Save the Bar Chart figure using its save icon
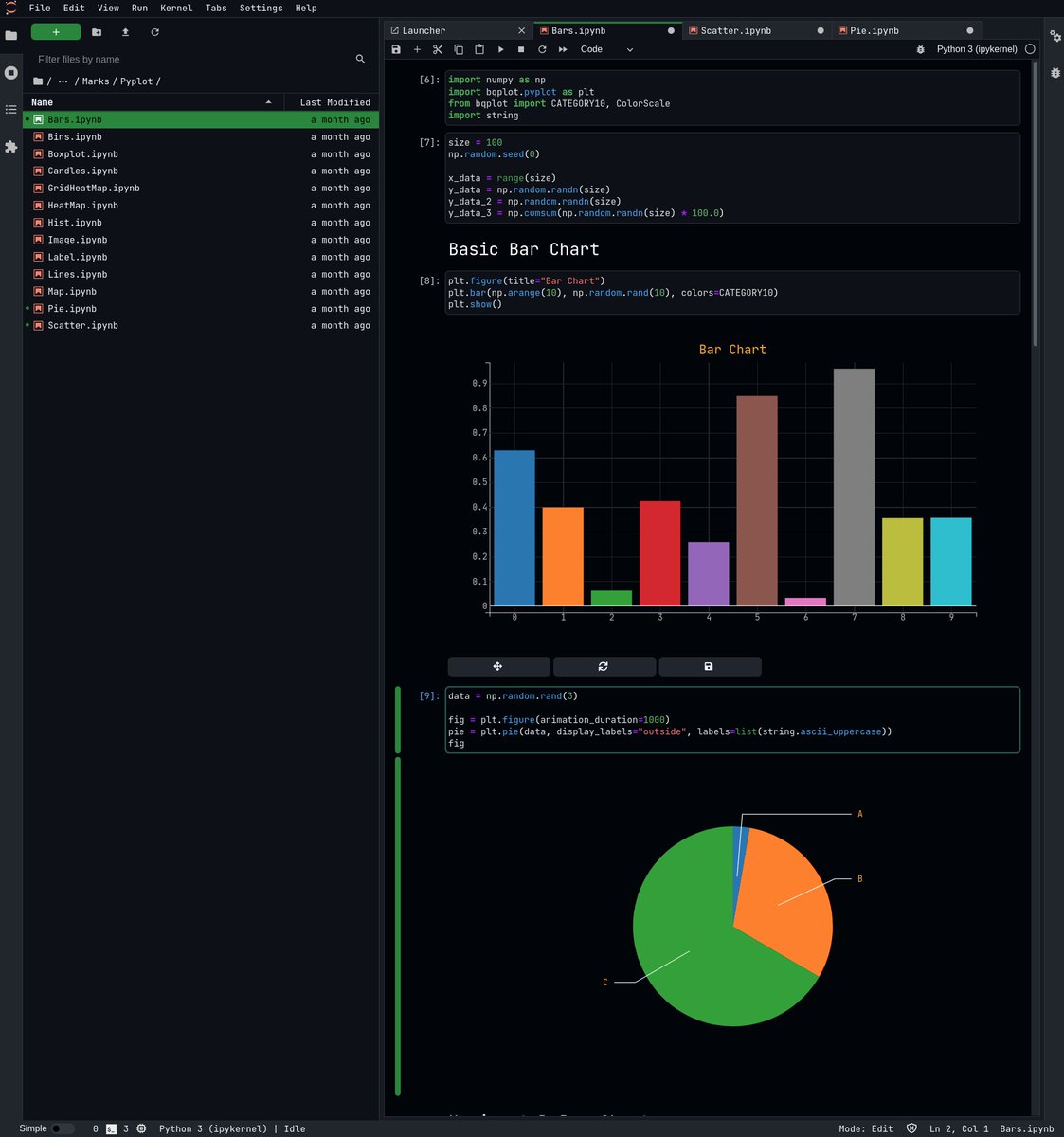This screenshot has height=1137, width=1064. click(710, 666)
